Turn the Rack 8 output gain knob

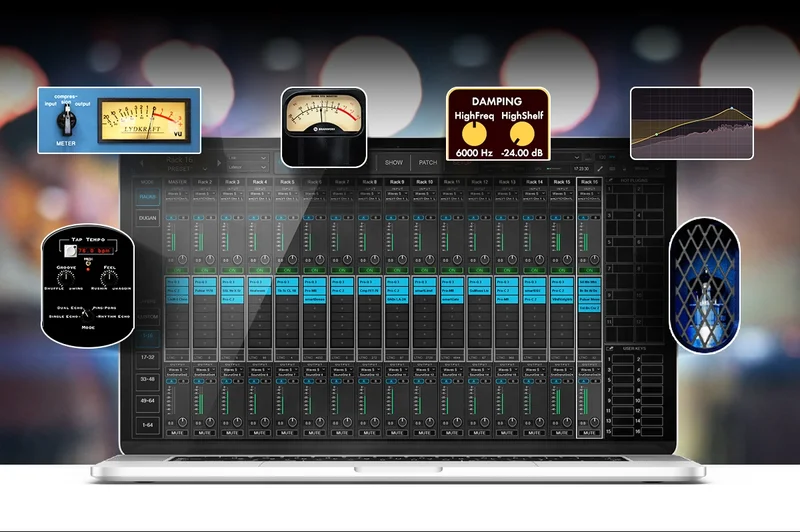pos(374,422)
